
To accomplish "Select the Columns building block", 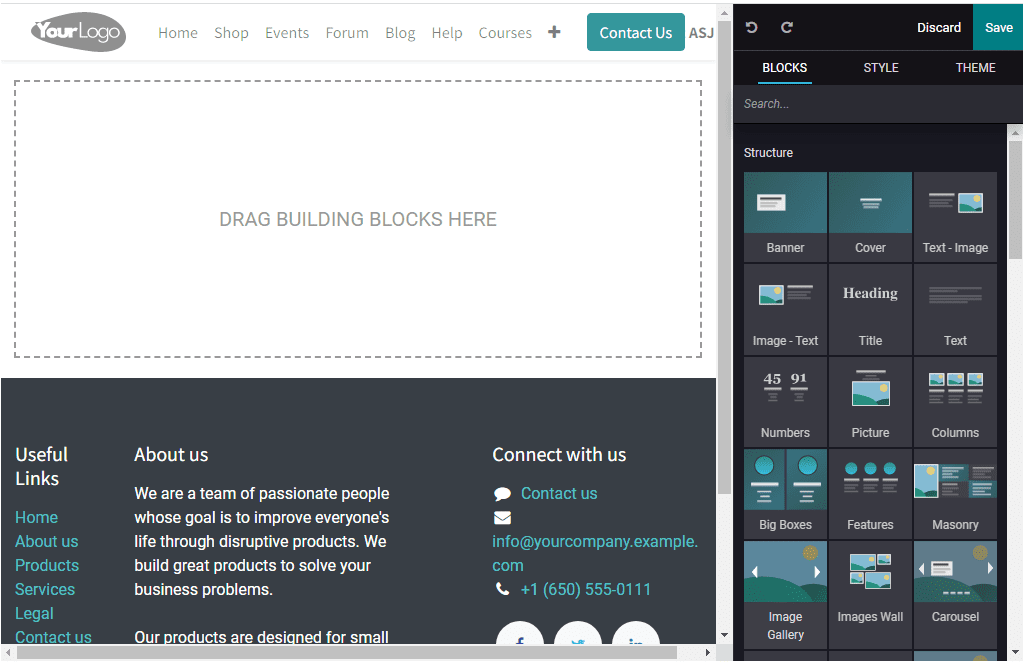I will tap(955, 400).
